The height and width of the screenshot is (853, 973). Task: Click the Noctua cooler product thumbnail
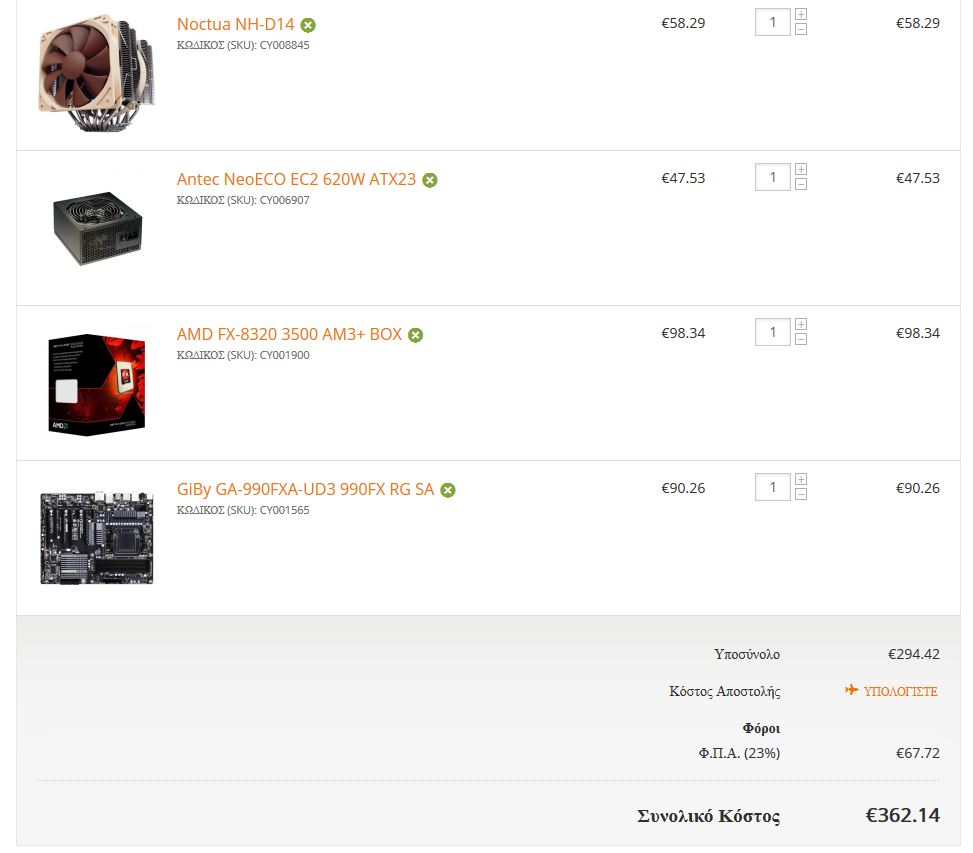[97, 73]
